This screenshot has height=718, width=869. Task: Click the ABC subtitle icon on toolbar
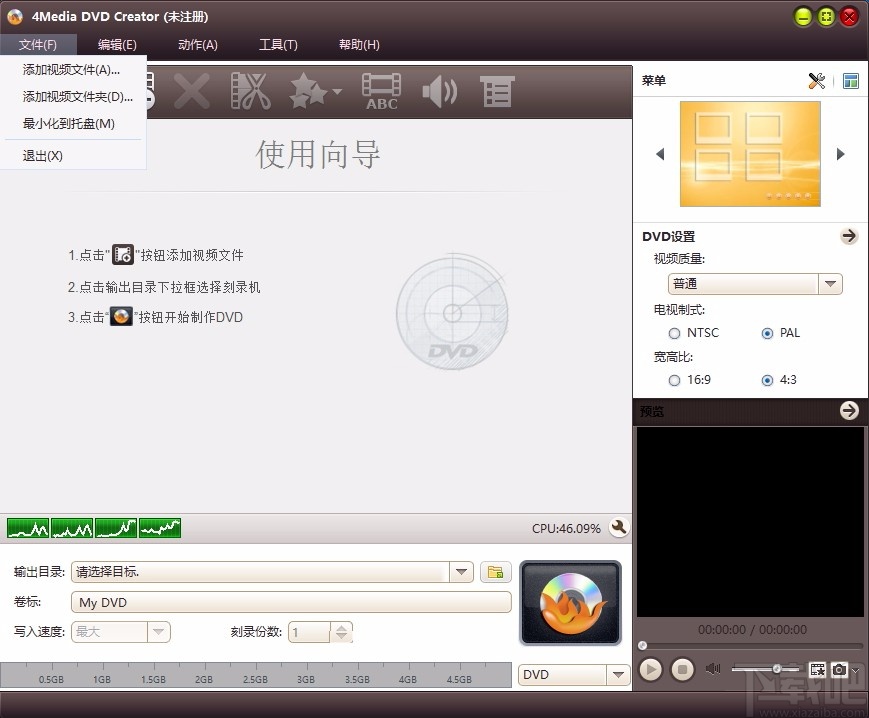click(381, 90)
